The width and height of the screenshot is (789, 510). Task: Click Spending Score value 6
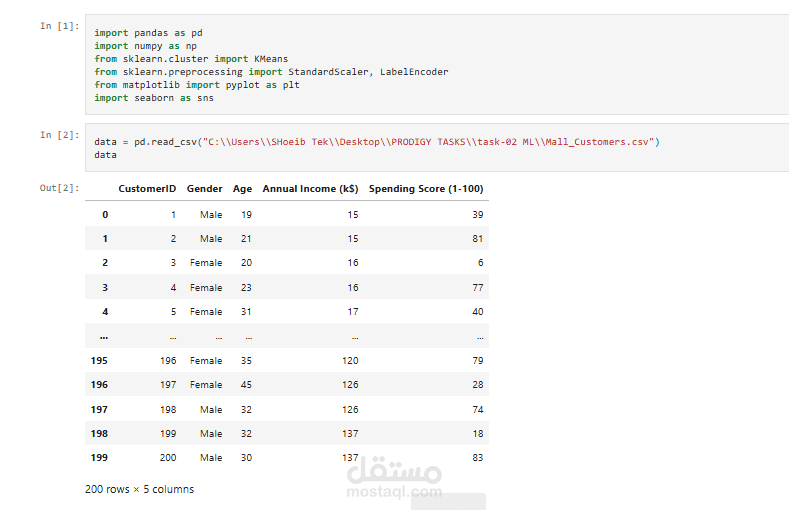(481, 263)
